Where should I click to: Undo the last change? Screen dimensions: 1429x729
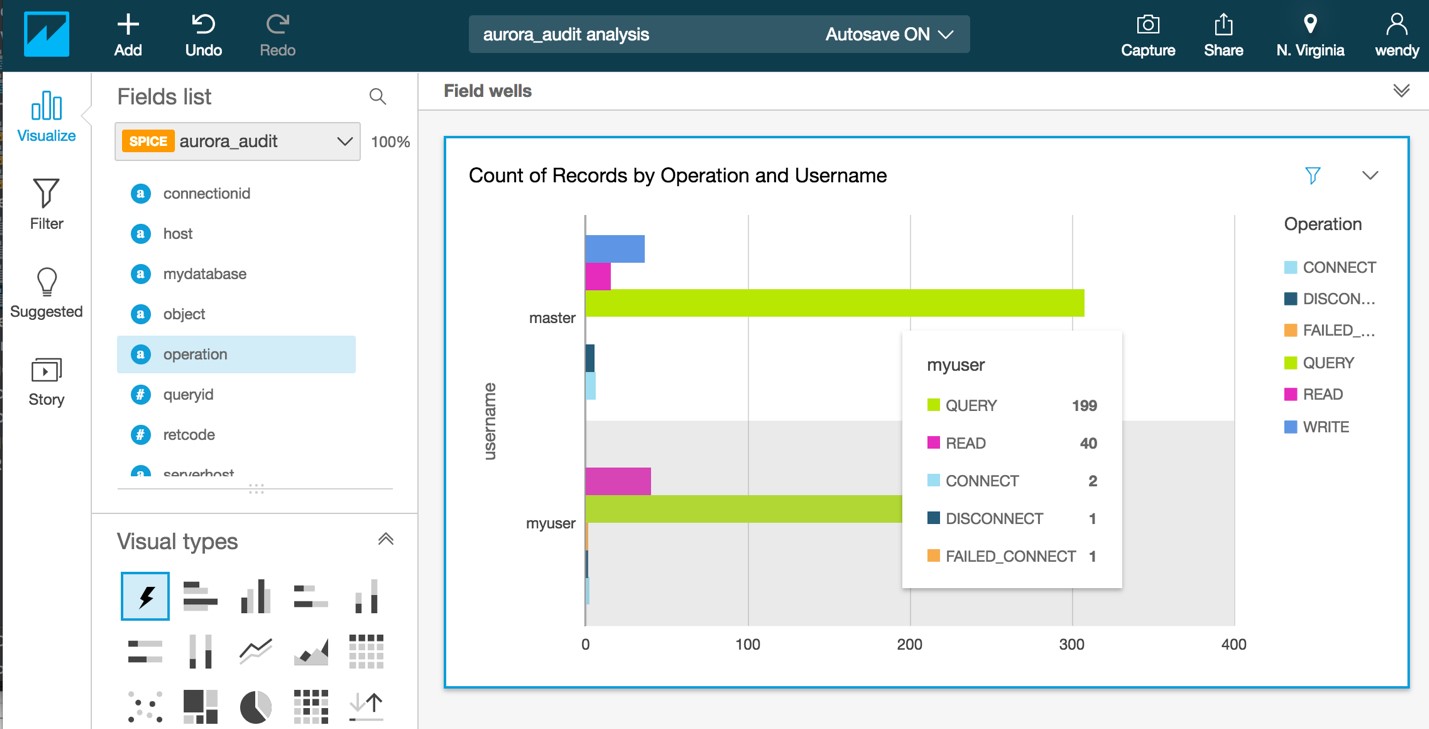tap(203, 35)
